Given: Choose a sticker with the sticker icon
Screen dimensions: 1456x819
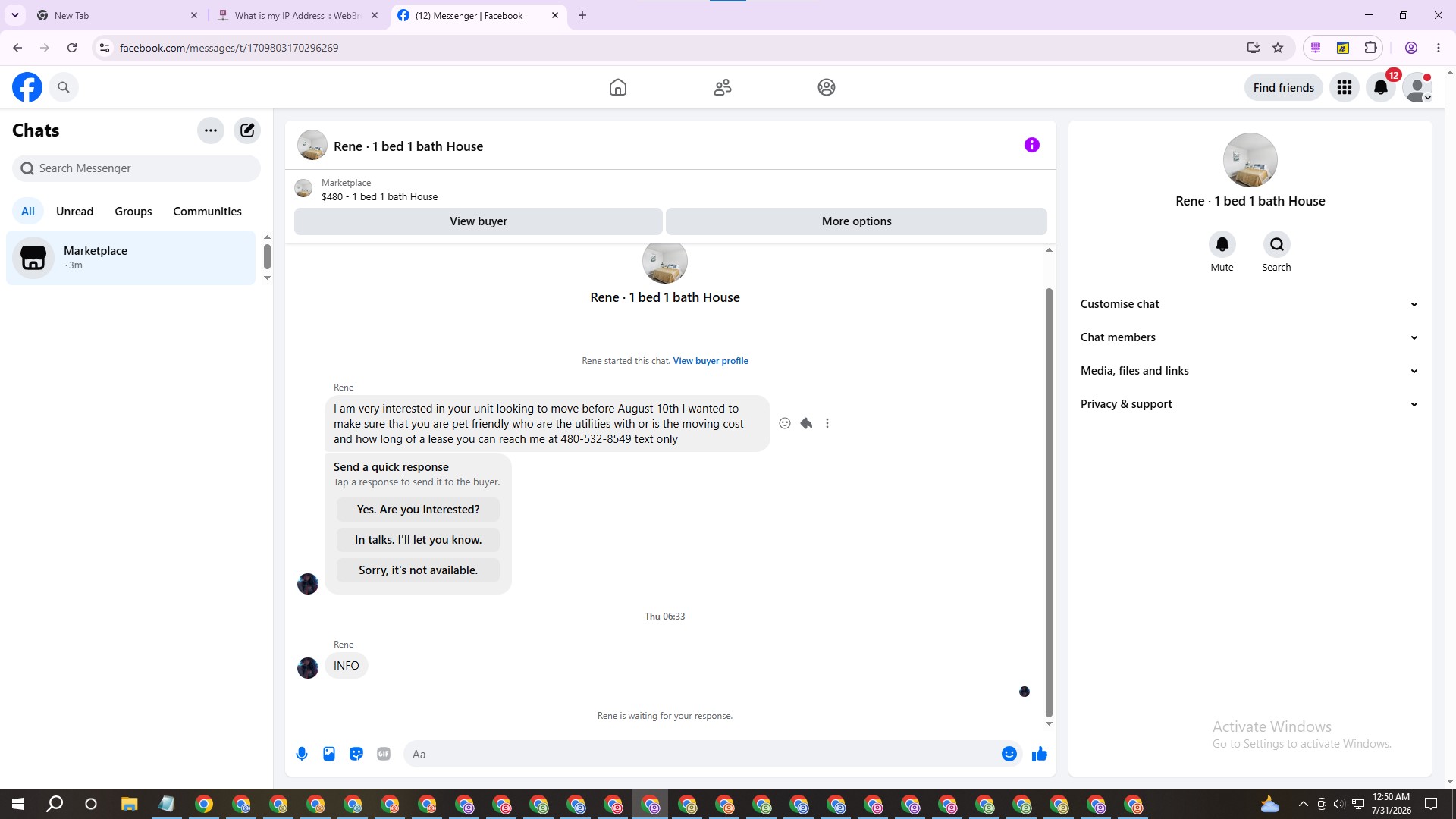Looking at the screenshot, I should point(356,754).
